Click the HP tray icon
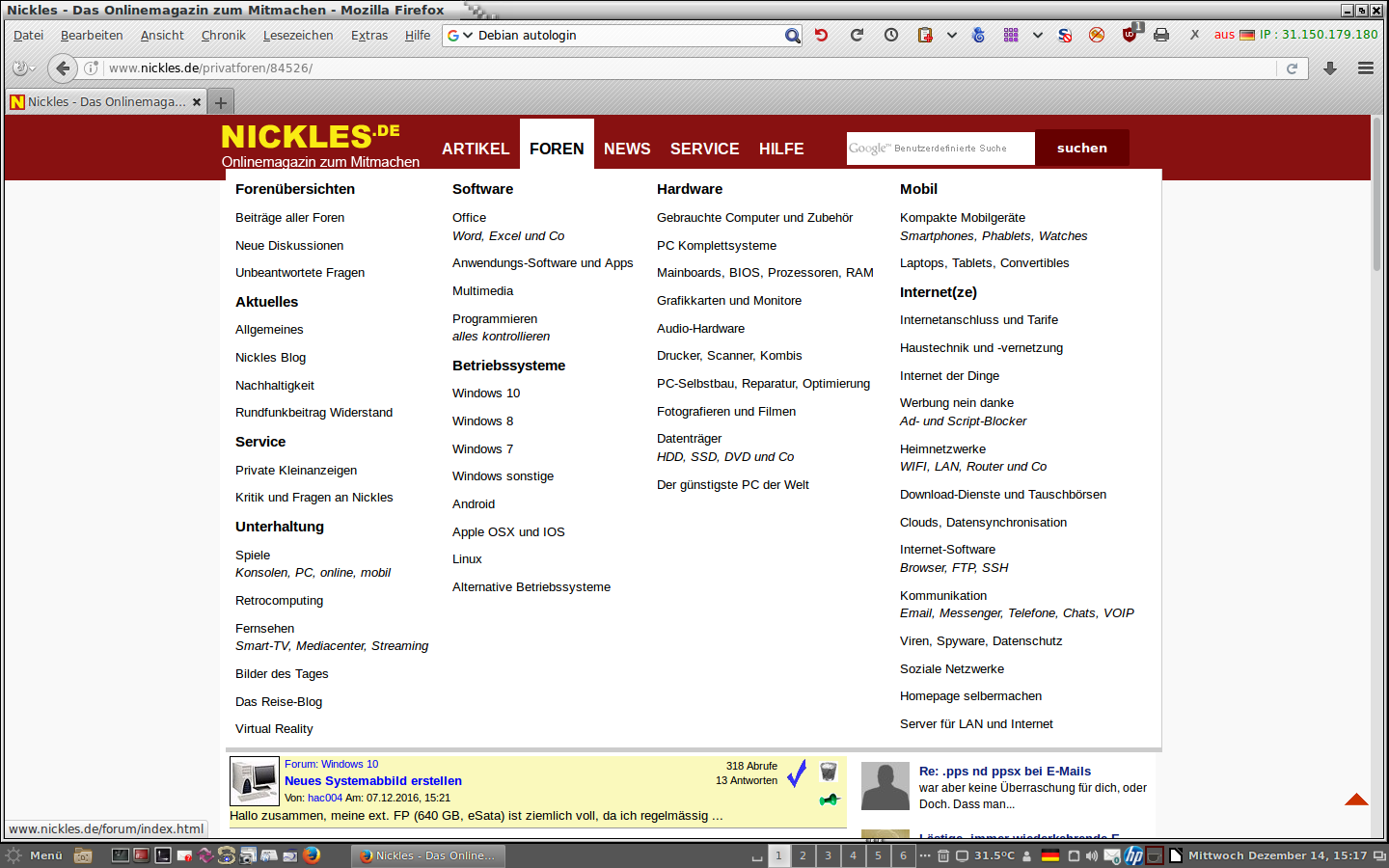 point(1134,855)
